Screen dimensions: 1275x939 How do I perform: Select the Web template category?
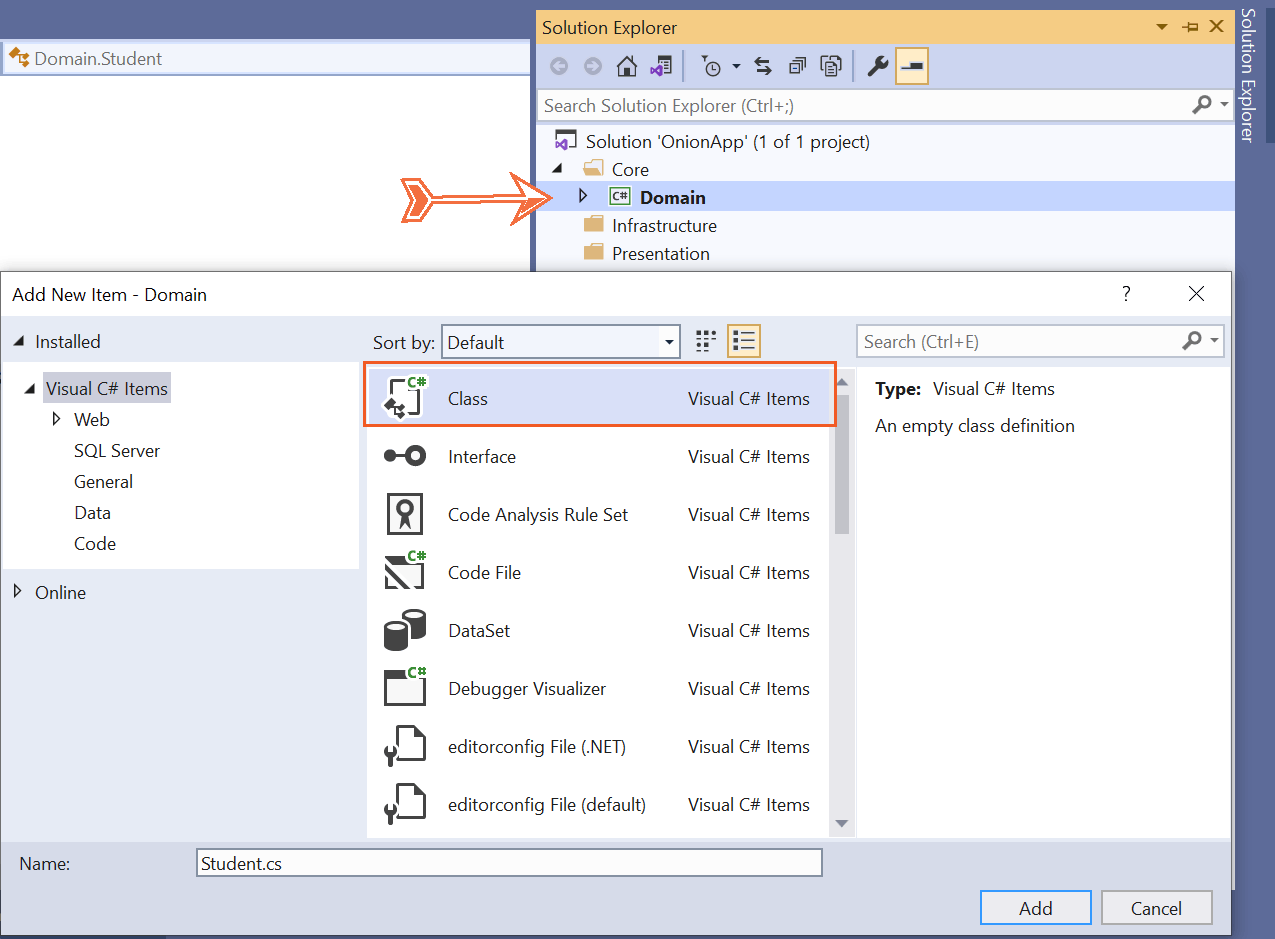click(x=92, y=420)
